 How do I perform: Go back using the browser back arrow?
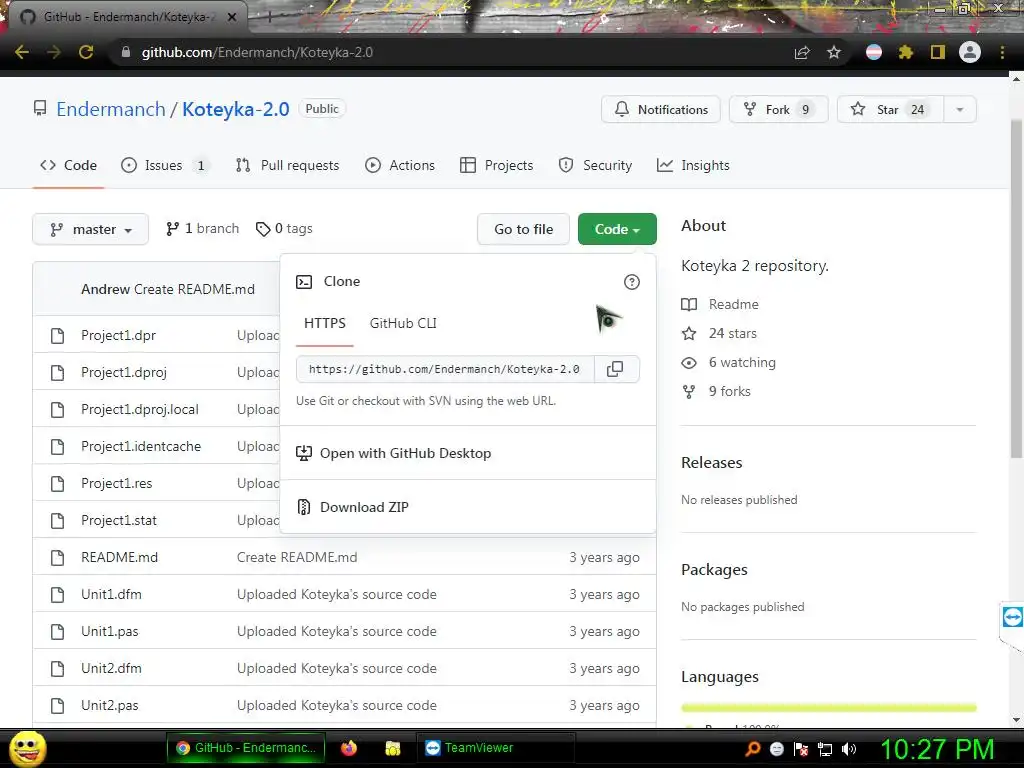(22, 52)
